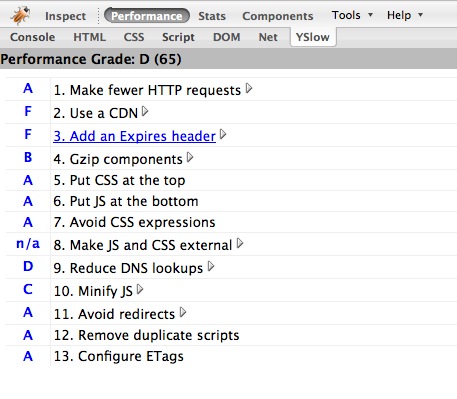Click rule 12. Remove duplicate scripts
The width and height of the screenshot is (457, 399).
tap(146, 335)
